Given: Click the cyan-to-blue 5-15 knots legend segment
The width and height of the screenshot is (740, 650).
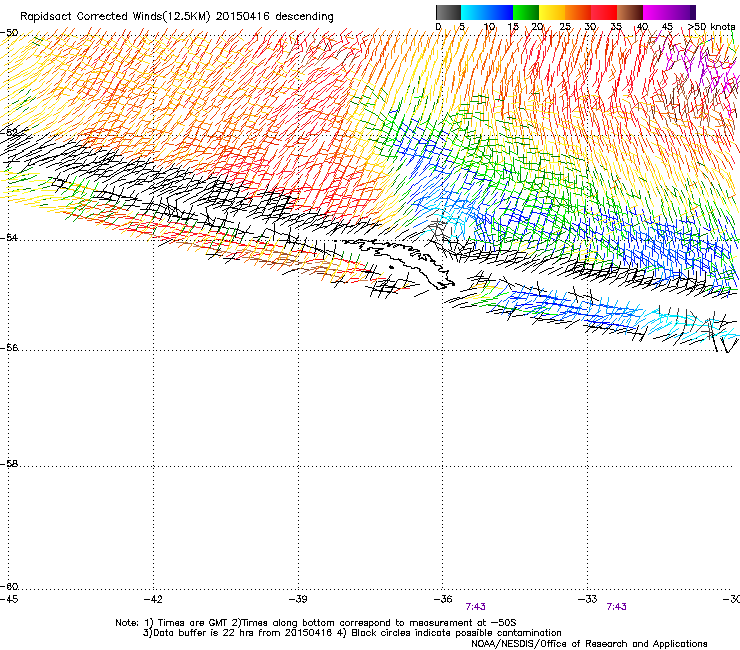Looking at the screenshot, I should (x=487, y=12).
